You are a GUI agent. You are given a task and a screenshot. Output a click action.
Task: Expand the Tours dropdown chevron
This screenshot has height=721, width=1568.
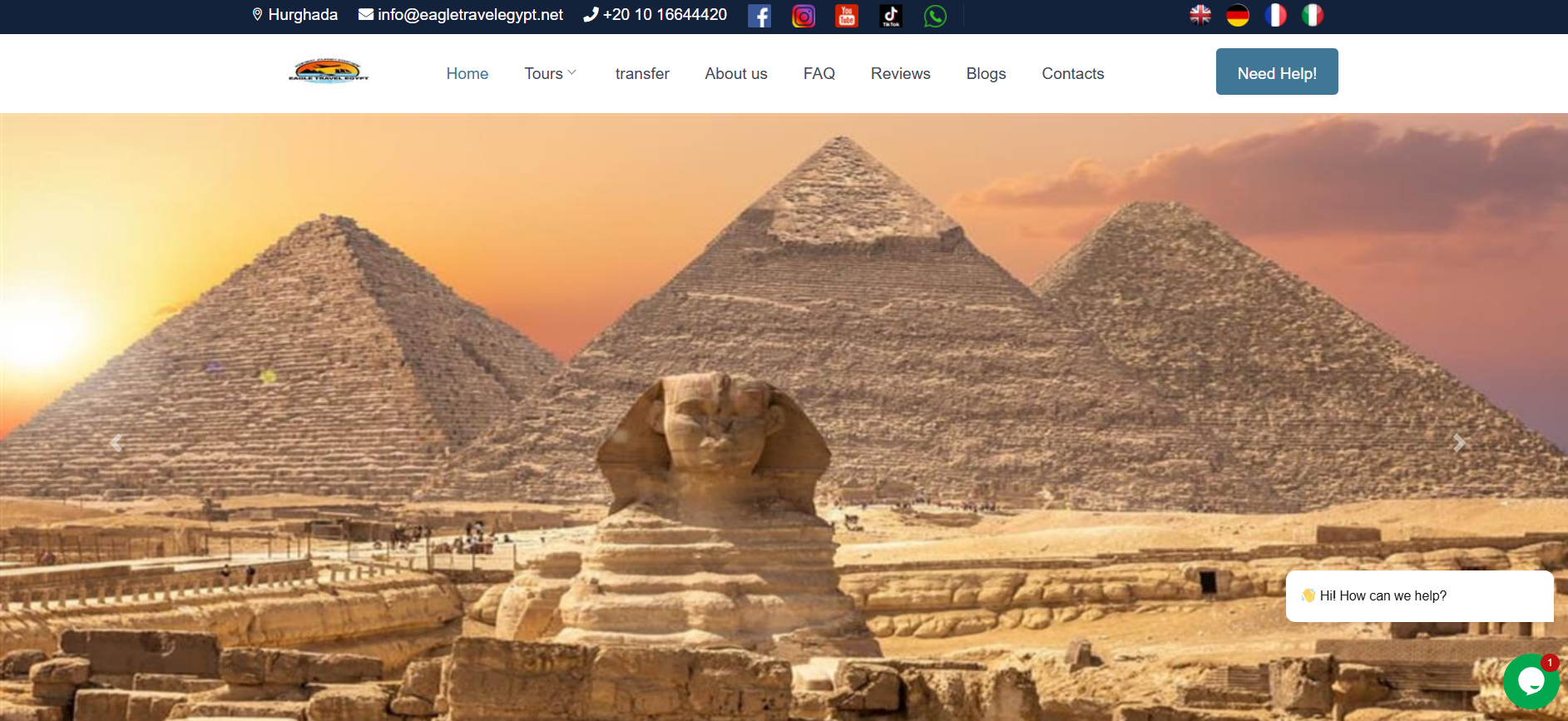[571, 73]
